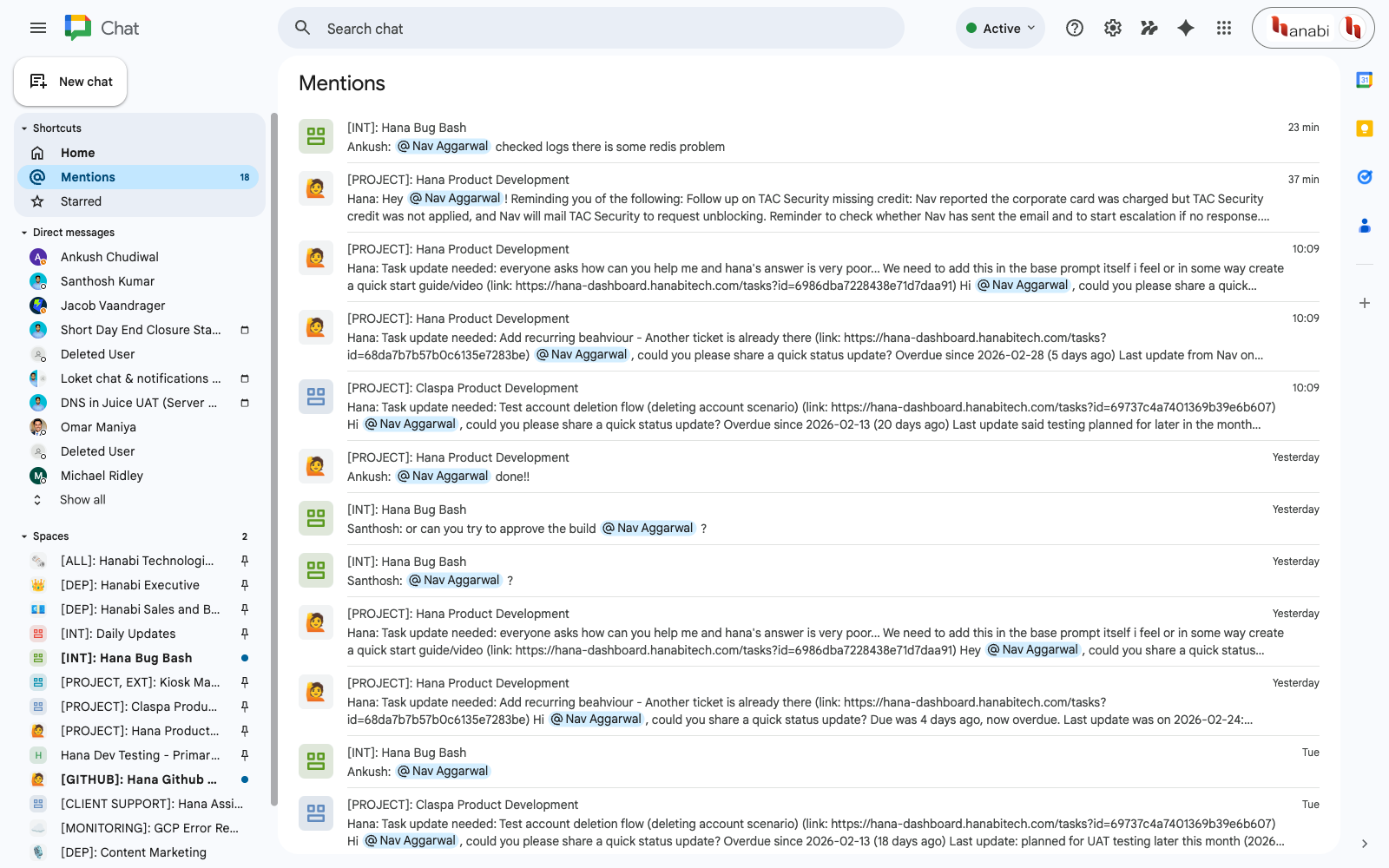Click the Search chat field
This screenshot has height=868, width=1389.
point(590,28)
